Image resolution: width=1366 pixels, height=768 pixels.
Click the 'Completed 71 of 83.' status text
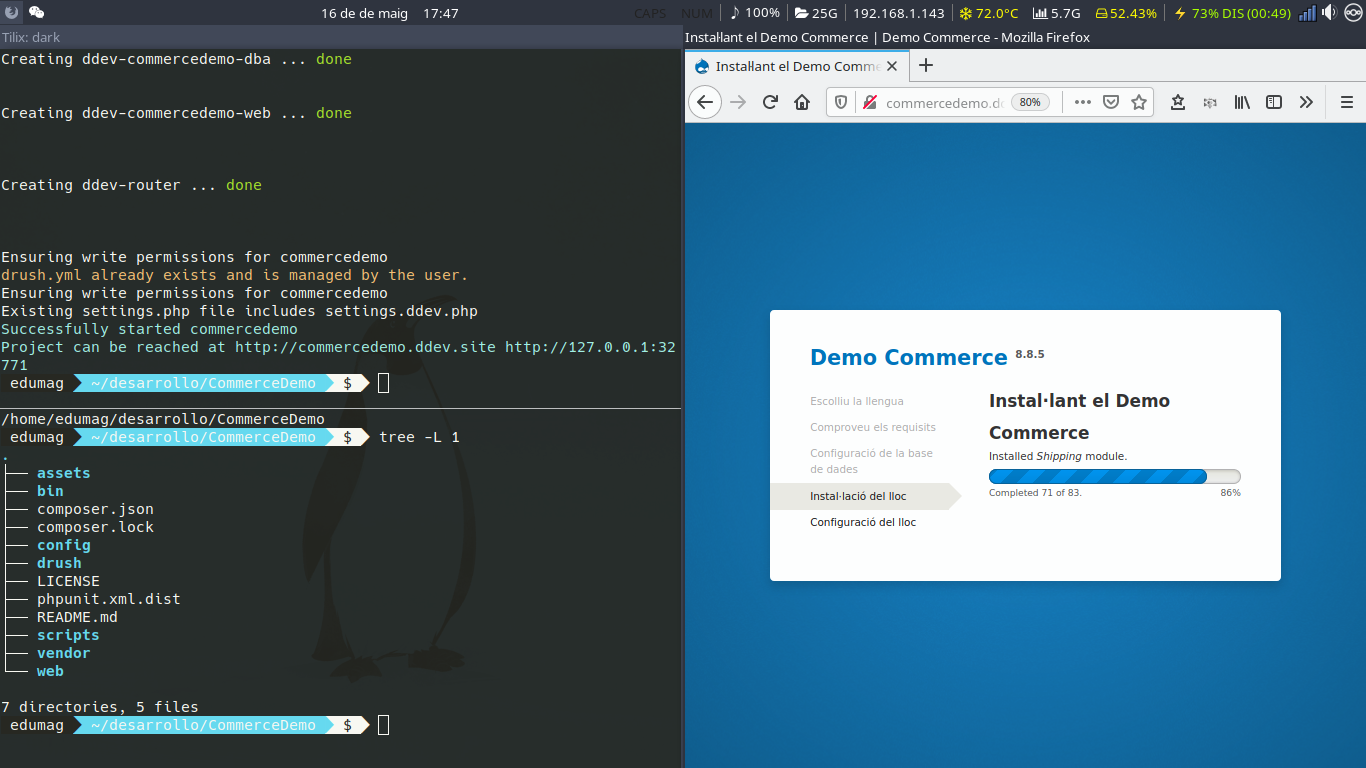[1035, 493]
